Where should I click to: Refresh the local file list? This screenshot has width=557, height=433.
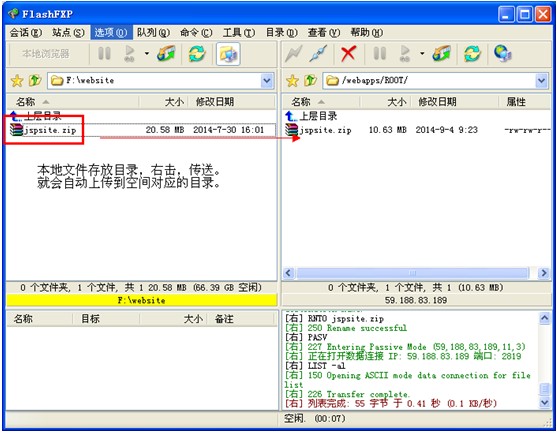(197, 54)
